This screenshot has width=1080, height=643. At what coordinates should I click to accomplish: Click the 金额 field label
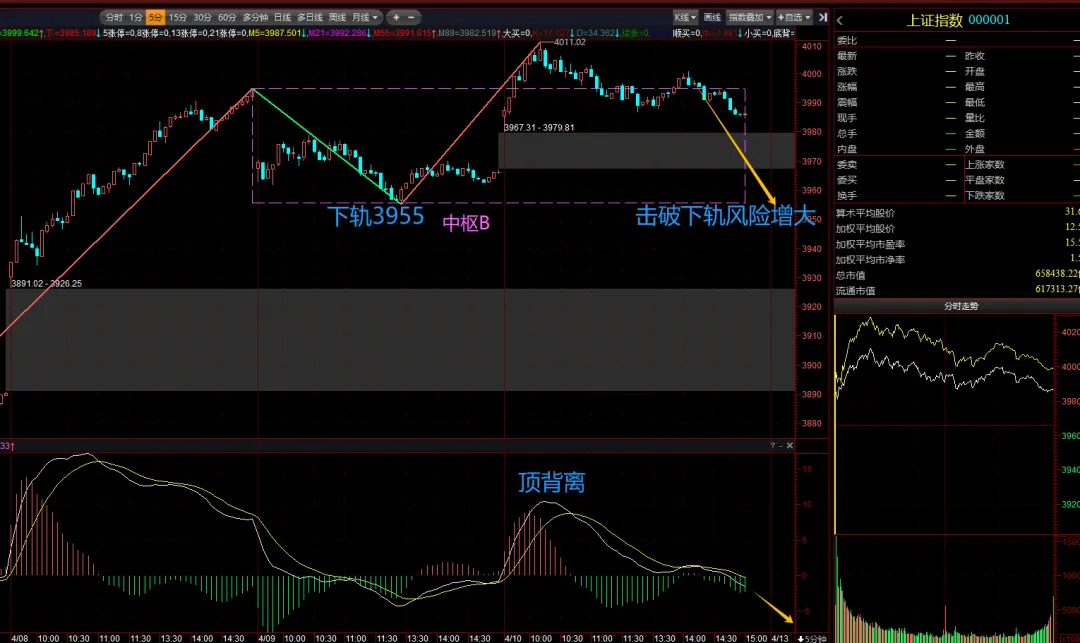pos(975,134)
